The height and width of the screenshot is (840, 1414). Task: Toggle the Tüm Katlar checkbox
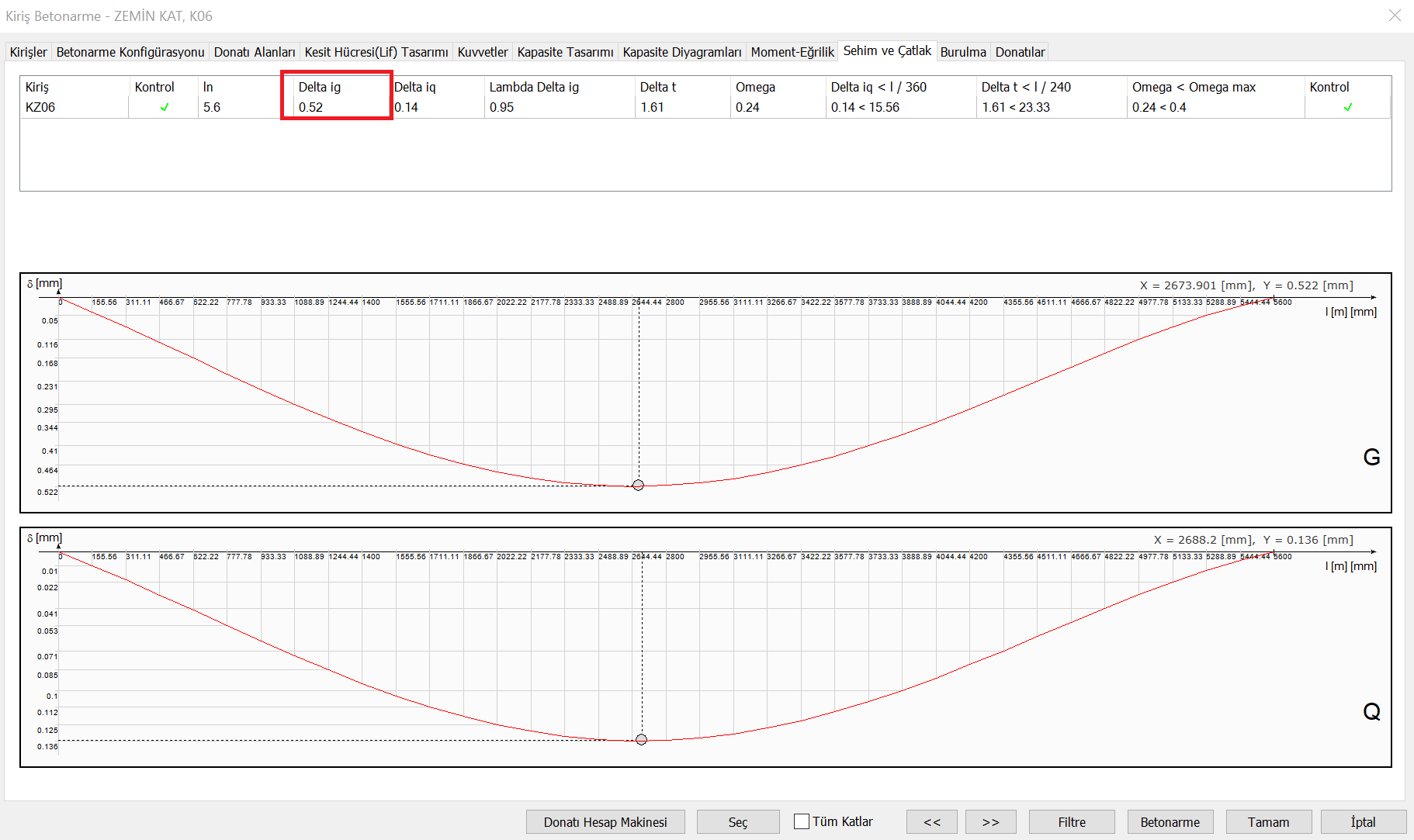(x=802, y=821)
